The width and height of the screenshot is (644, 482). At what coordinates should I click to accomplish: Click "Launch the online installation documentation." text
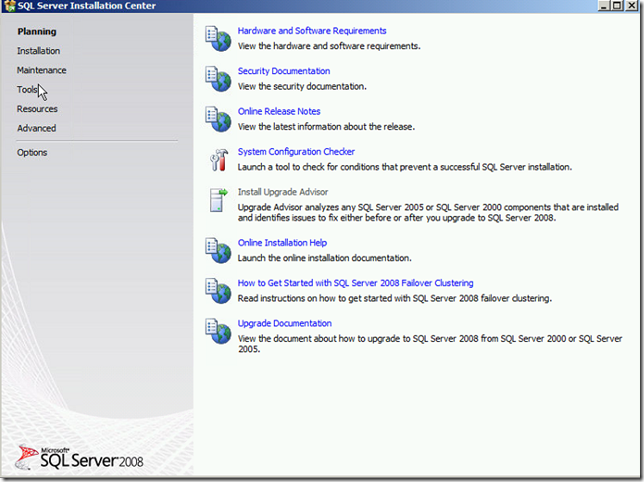[324, 258]
